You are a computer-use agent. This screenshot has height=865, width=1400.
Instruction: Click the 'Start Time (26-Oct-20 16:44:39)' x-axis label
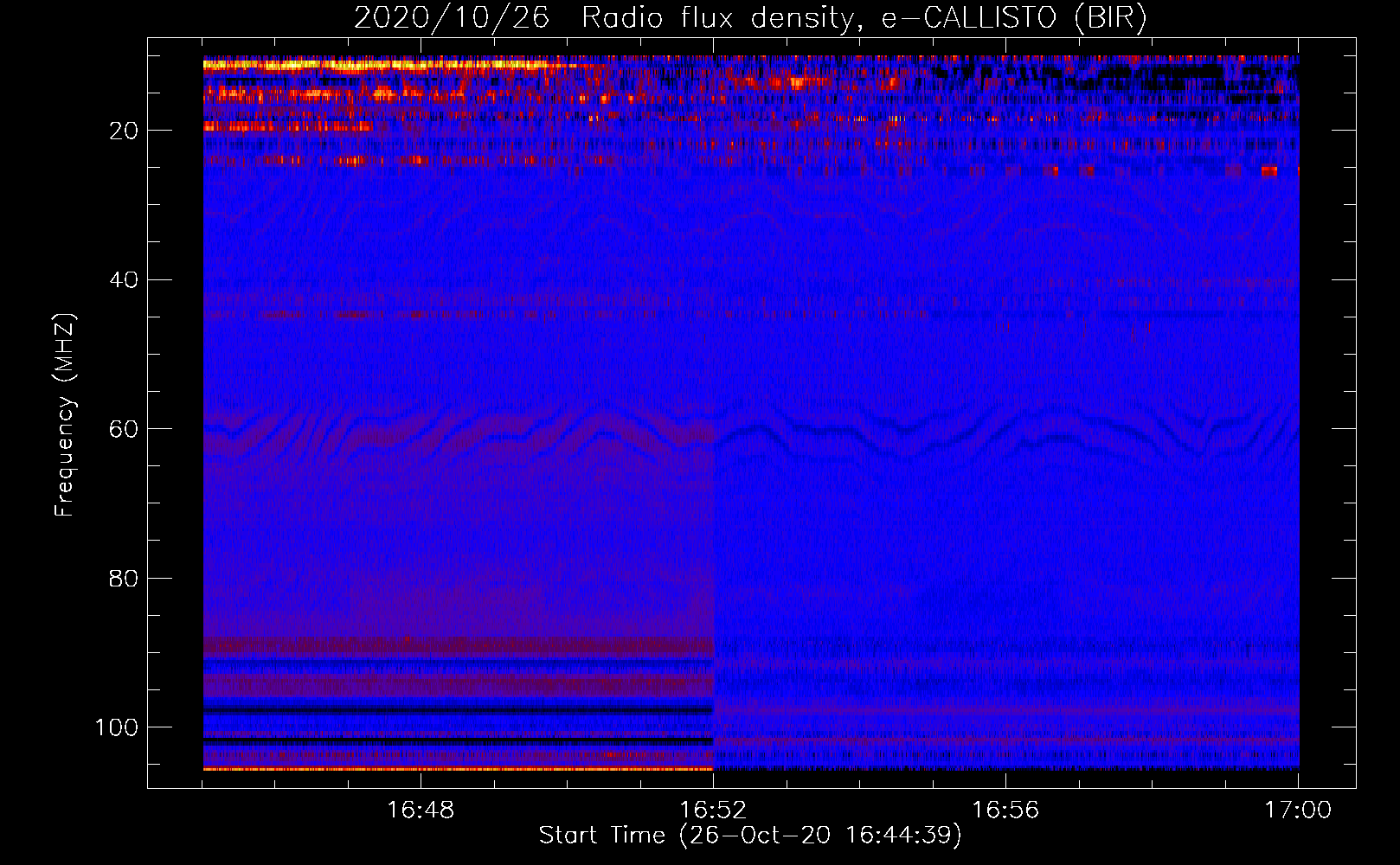point(750,836)
